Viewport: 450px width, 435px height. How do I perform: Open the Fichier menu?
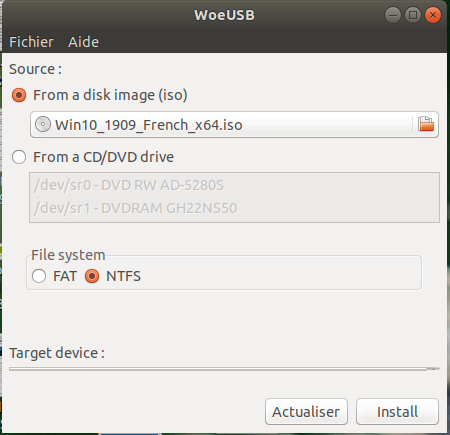(x=31, y=42)
